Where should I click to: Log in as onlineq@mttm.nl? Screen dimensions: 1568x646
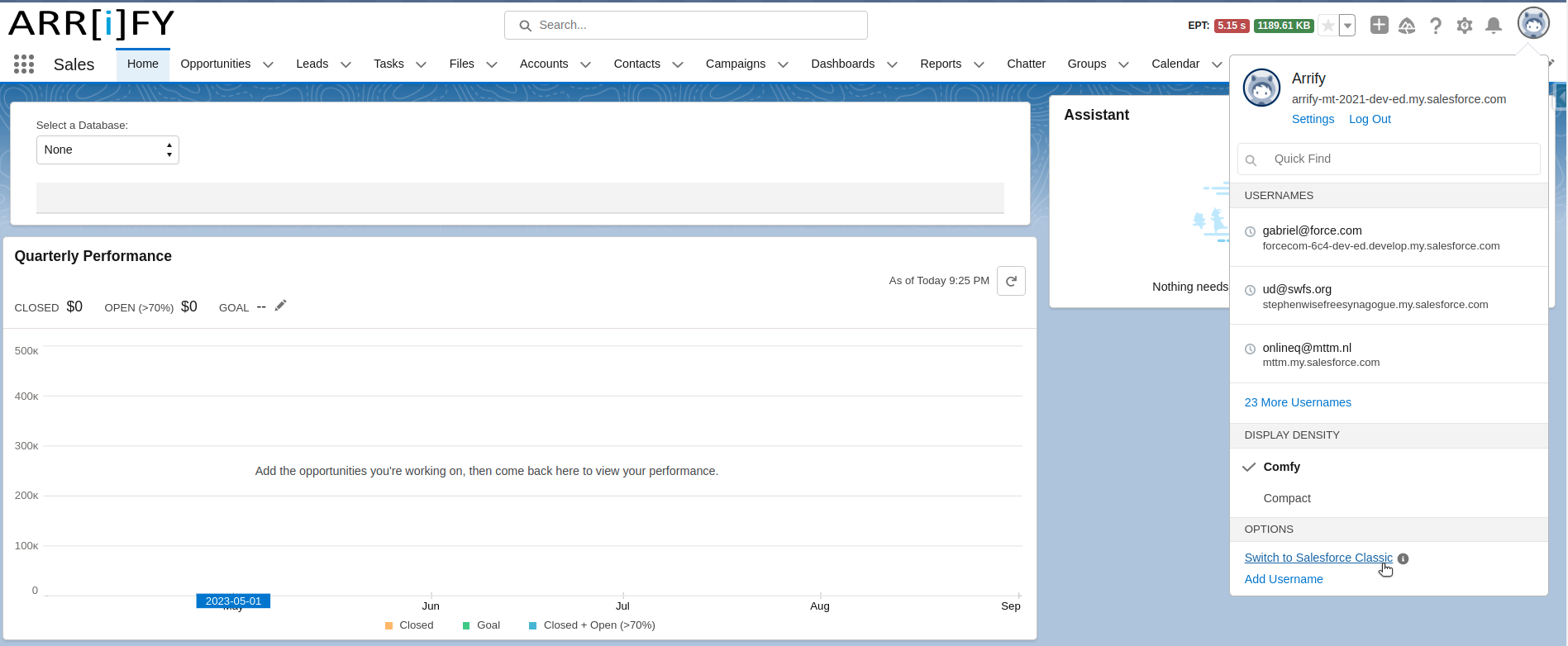tap(1389, 354)
